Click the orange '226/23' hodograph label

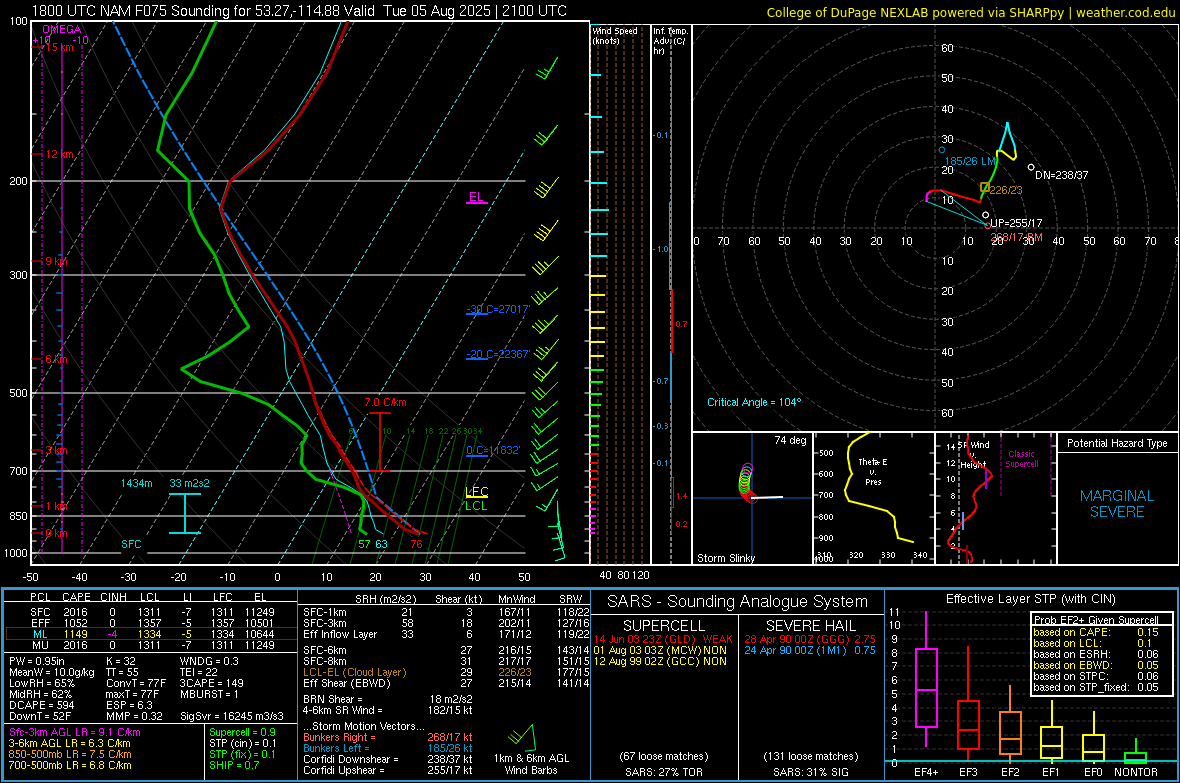click(1006, 190)
